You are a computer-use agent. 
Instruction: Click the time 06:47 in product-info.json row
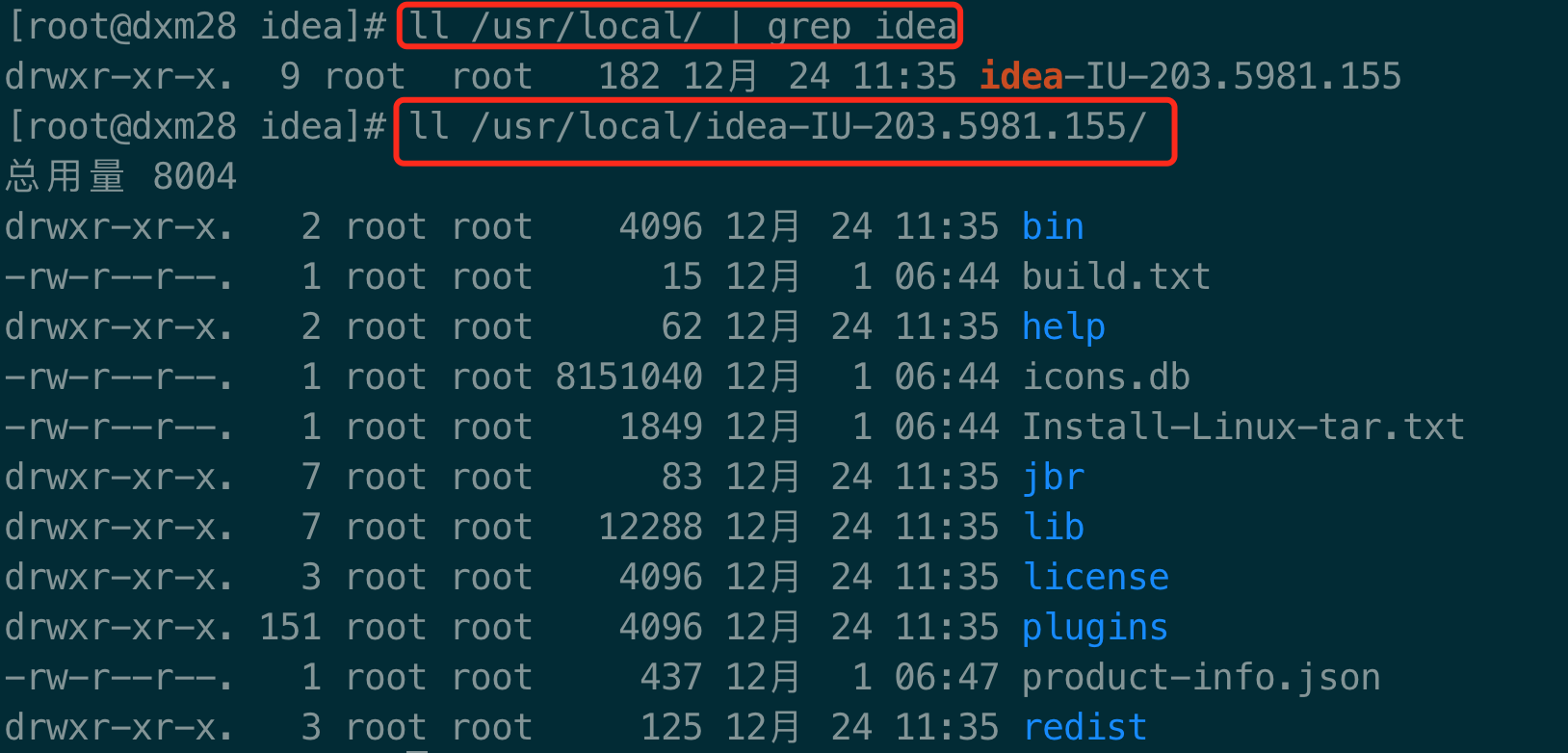947,677
